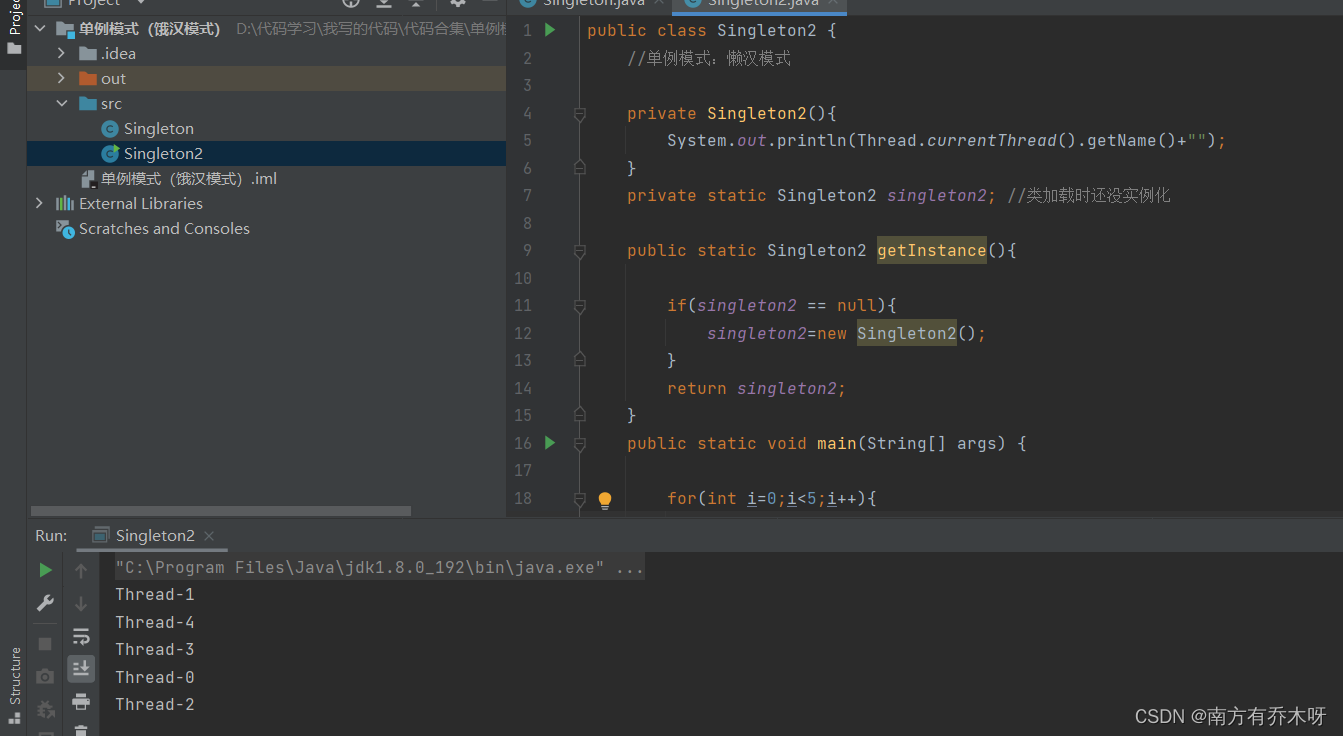This screenshot has width=1343, height=736.
Task: Open Project view settings gear
Action: click(455, 4)
